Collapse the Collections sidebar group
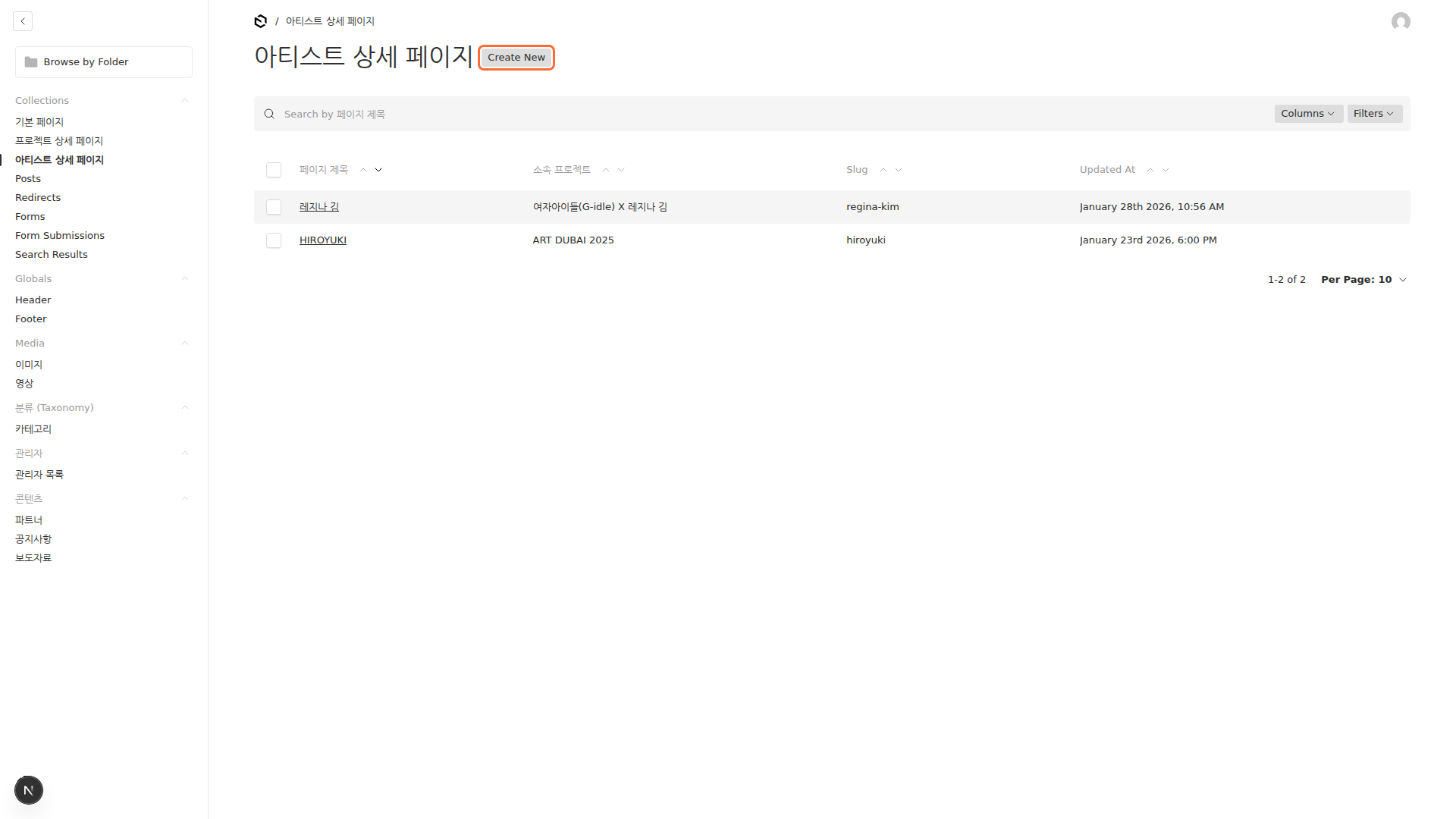This screenshot has width=1456, height=819. 184,101
